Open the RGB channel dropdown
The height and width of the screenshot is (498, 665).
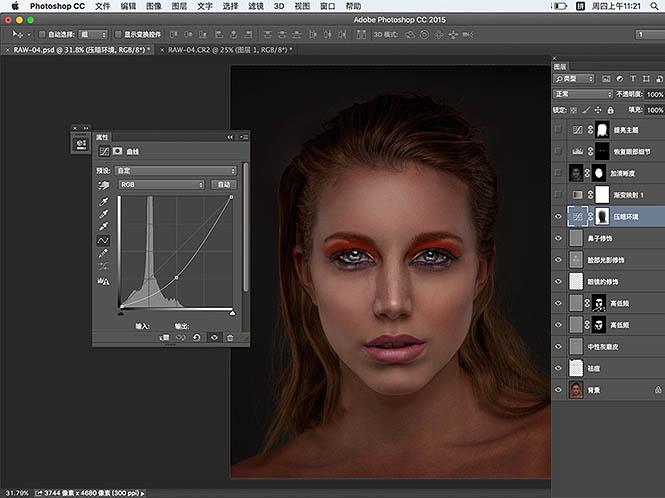(x=160, y=185)
